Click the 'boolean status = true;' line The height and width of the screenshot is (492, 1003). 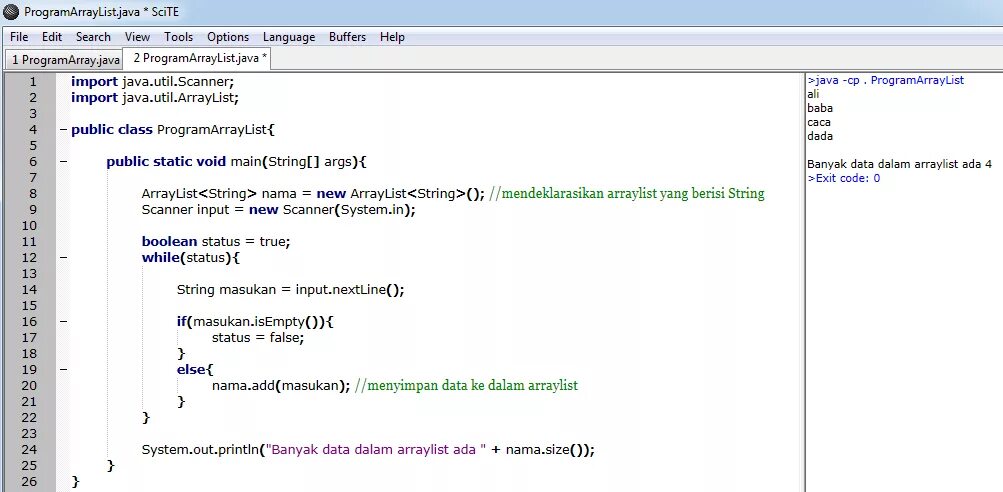pos(216,242)
